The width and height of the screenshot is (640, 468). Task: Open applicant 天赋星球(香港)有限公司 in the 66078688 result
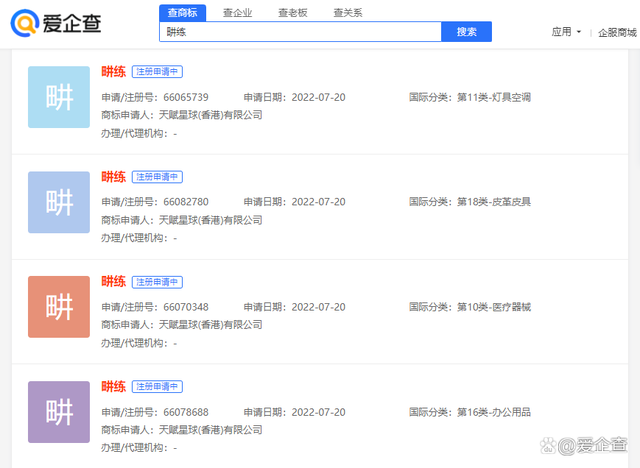tap(210, 430)
